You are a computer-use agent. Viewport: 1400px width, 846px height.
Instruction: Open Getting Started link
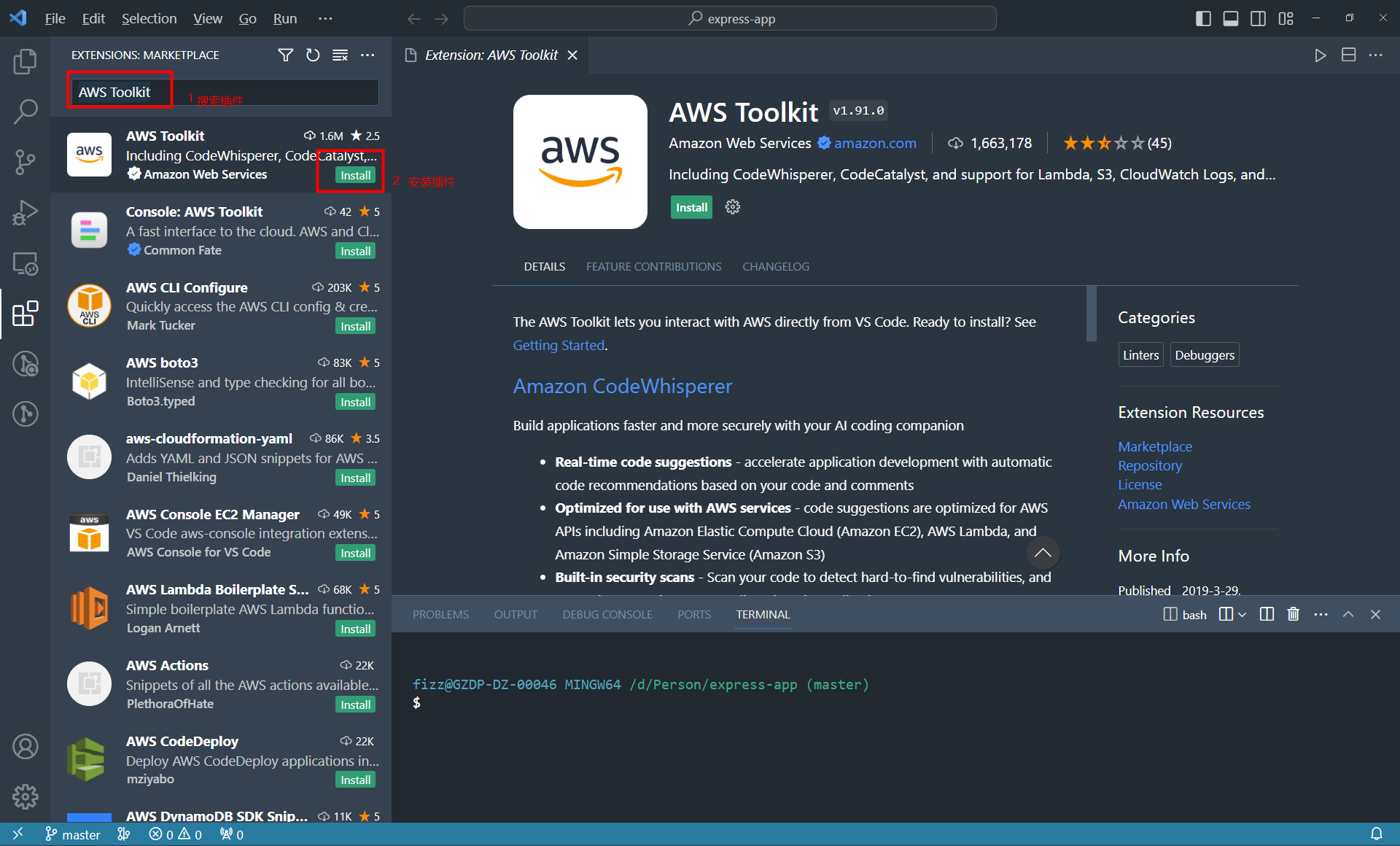[x=556, y=344]
